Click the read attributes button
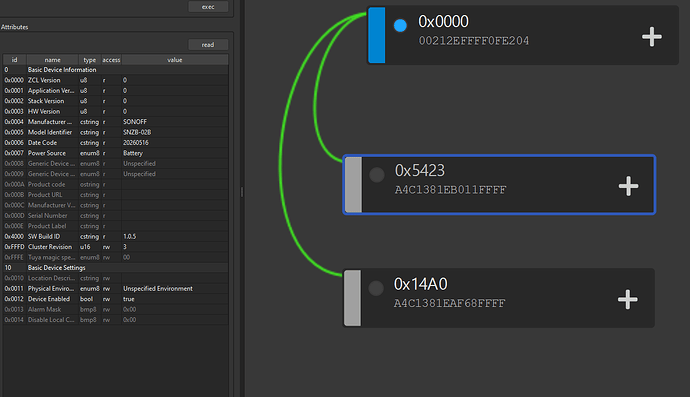690x397 pixels. [x=208, y=44]
